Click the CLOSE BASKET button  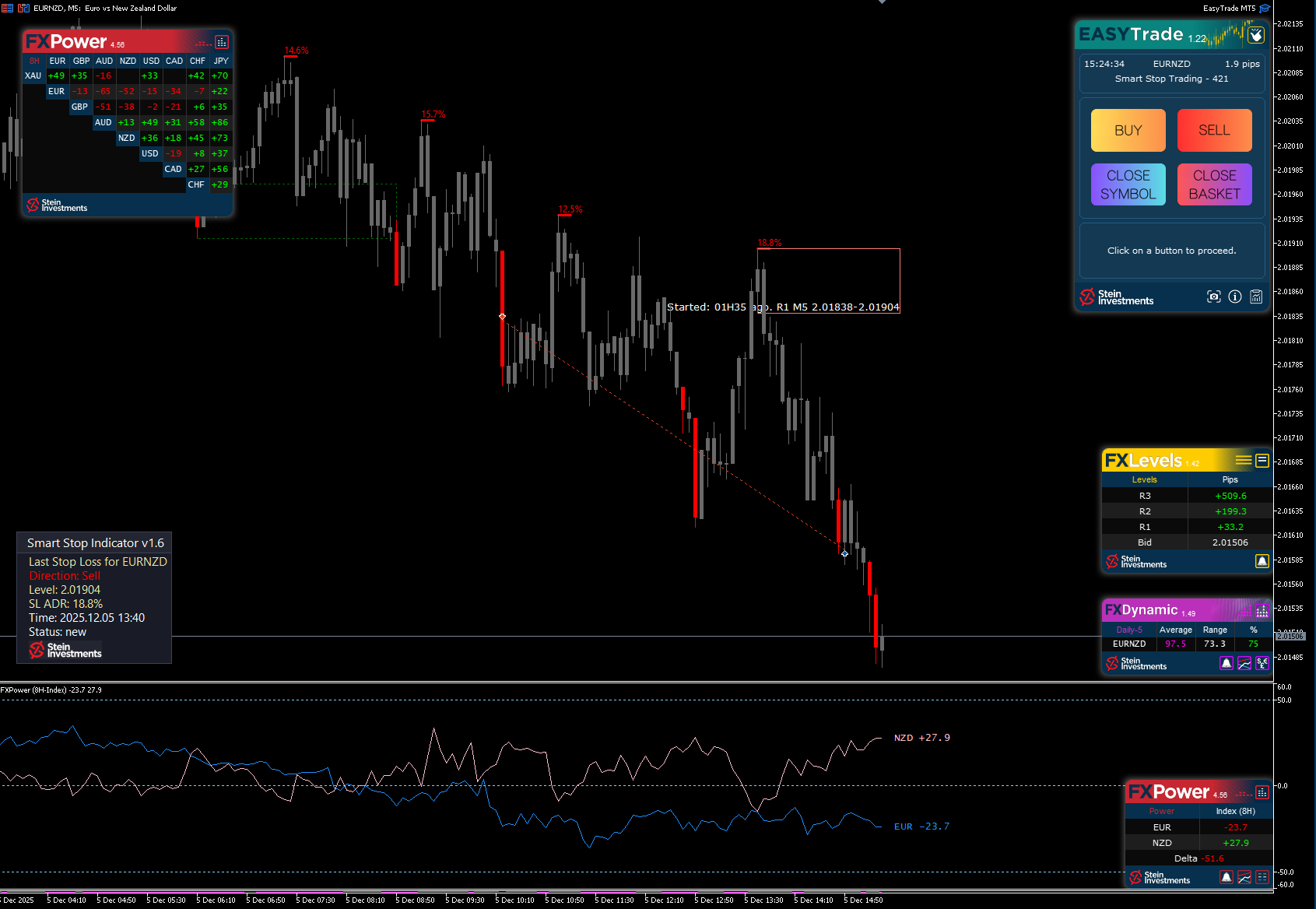pyautogui.click(x=1215, y=184)
